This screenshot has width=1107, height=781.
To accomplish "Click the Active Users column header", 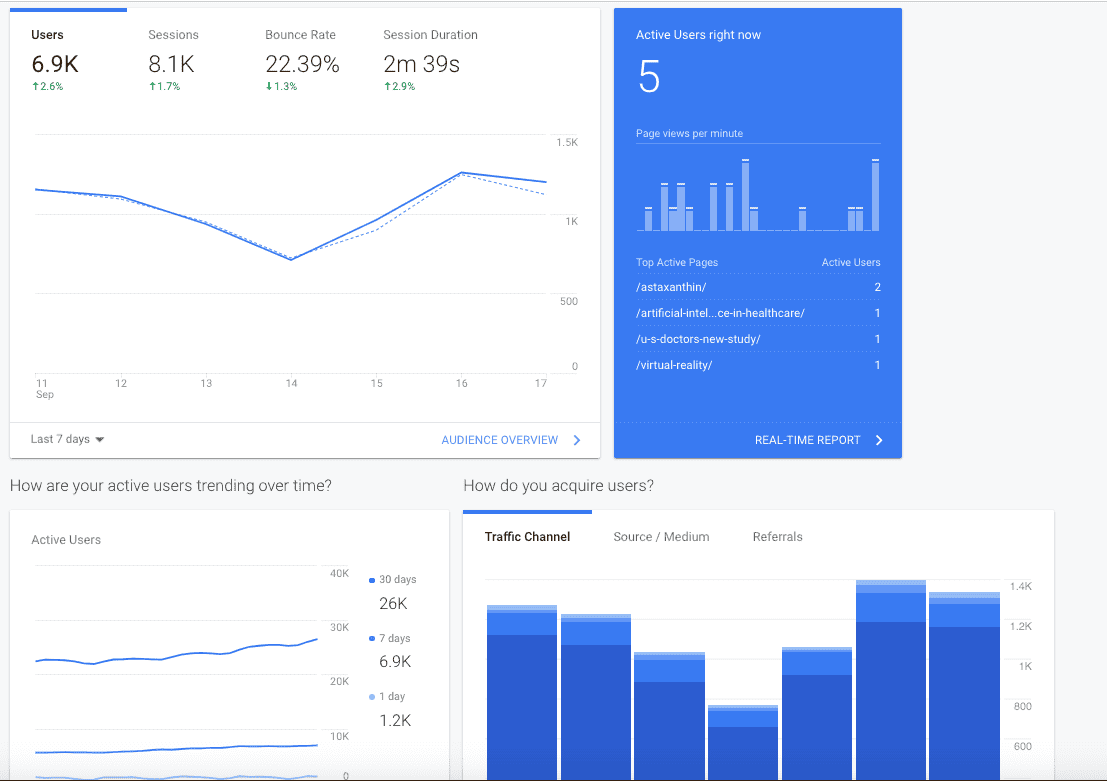I will pyautogui.click(x=851, y=262).
